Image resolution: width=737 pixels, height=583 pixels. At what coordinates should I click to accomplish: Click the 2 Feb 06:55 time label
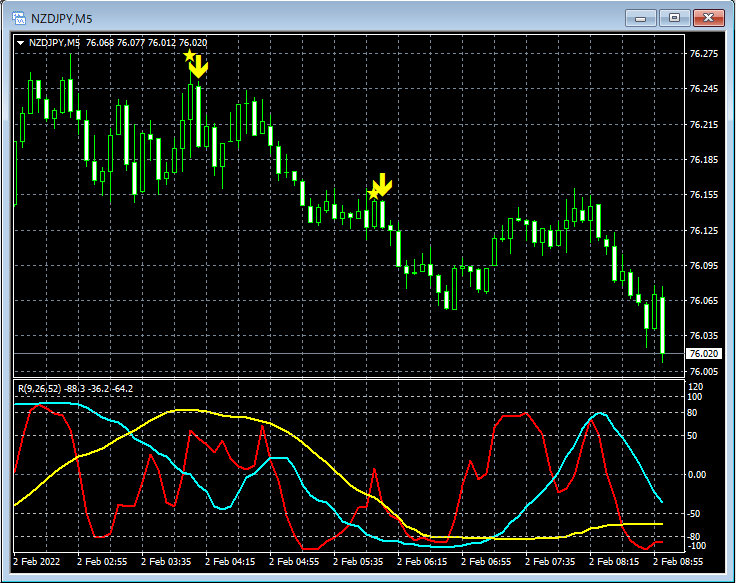pyautogui.click(x=486, y=562)
